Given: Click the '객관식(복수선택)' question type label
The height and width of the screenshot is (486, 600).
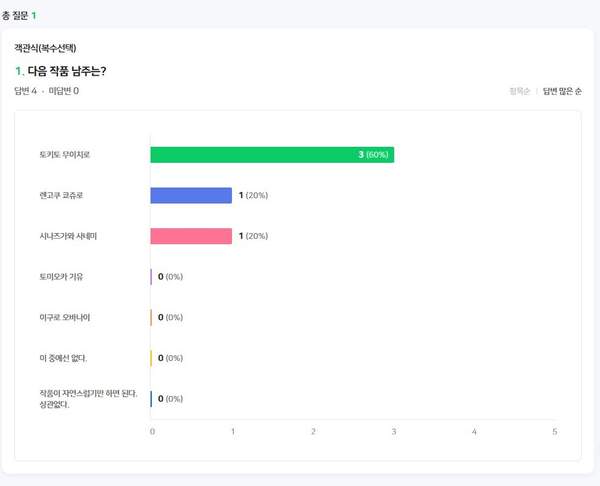Looking at the screenshot, I should pos(46,47).
